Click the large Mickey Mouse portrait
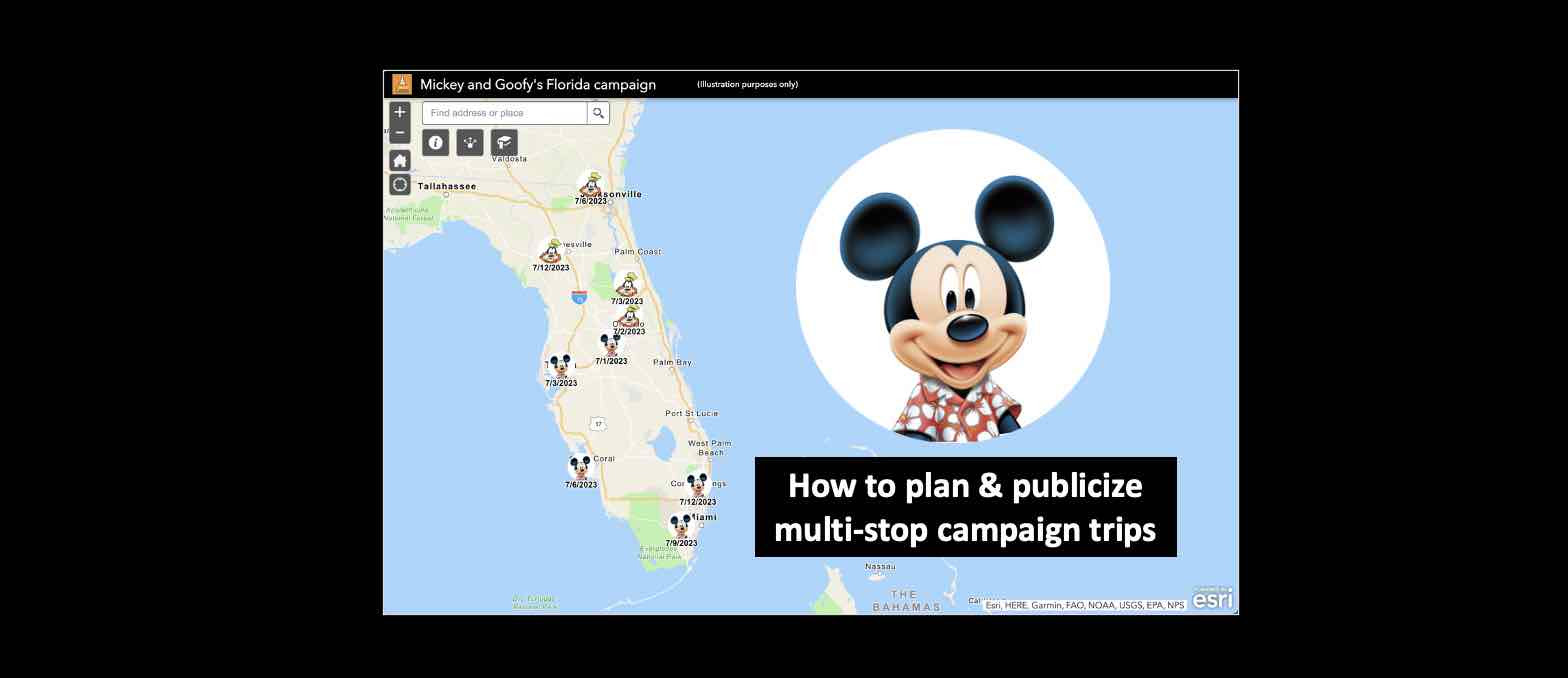 pyautogui.click(x=953, y=286)
